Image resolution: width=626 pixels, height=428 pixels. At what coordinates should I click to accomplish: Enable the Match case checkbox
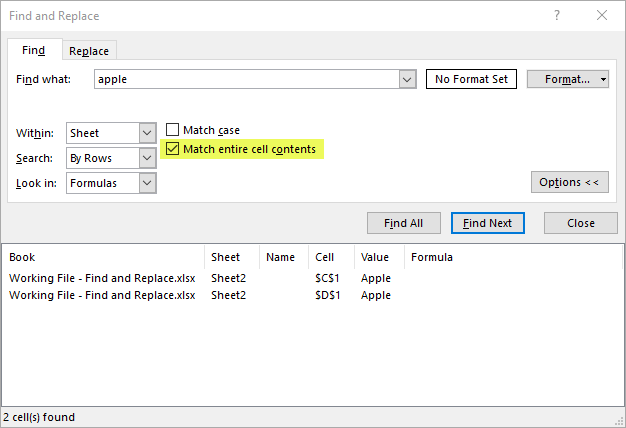(x=173, y=130)
